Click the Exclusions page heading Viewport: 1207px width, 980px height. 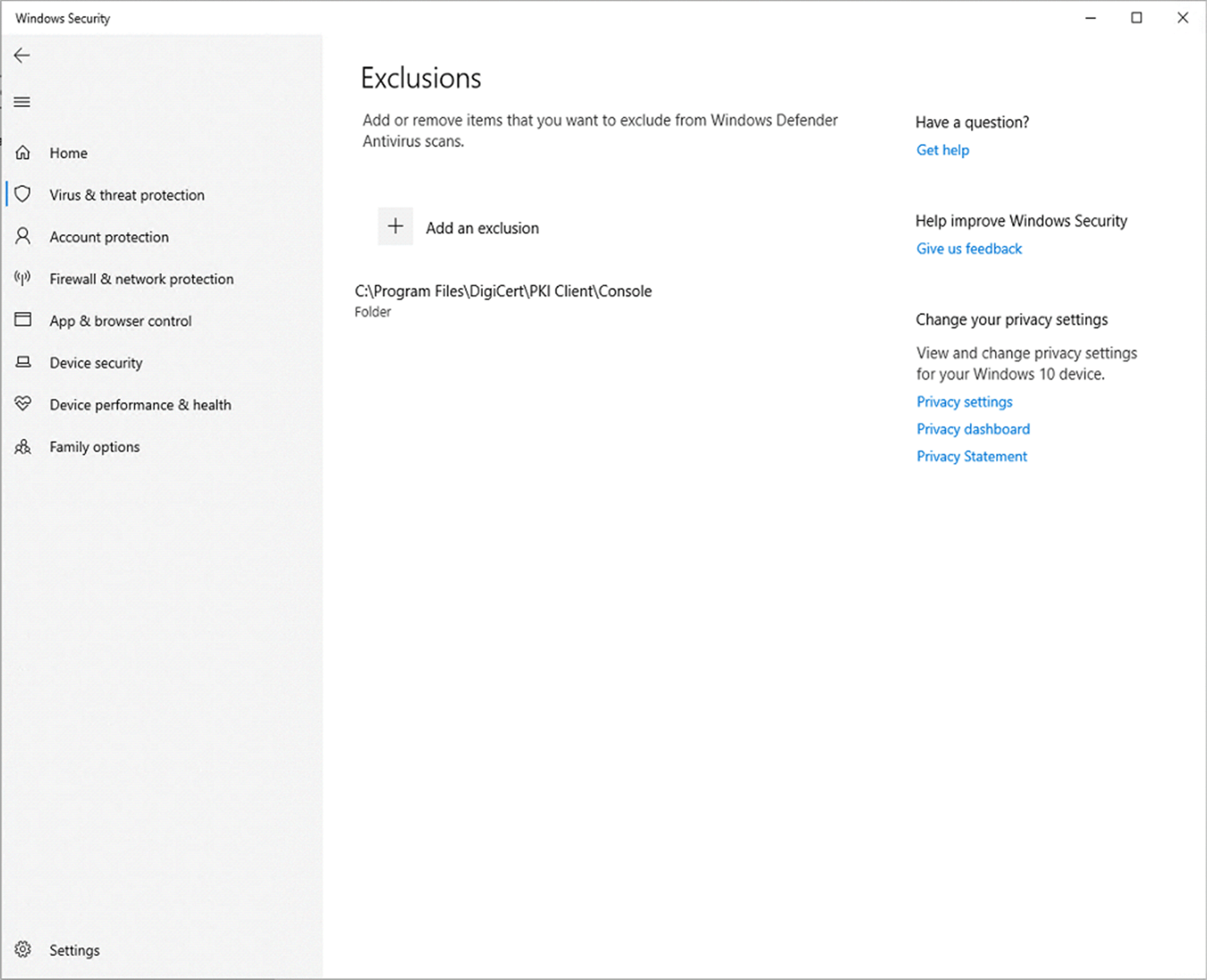pyautogui.click(x=421, y=79)
